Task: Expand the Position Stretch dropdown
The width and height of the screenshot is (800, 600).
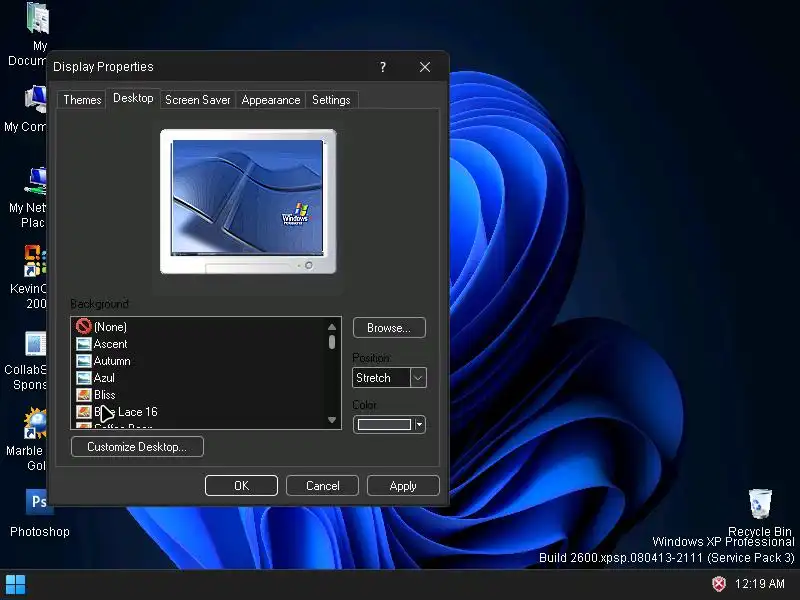Action: 418,378
